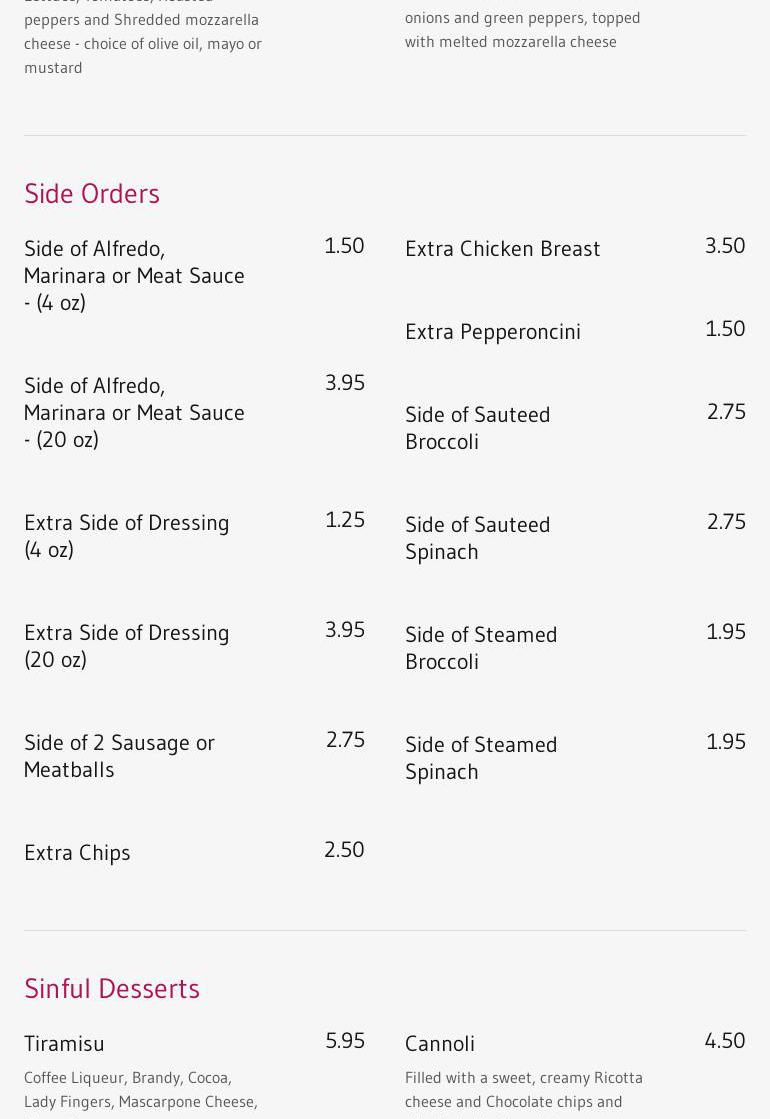Screen dimensions: 770x1119
Task: Click the 4.50 price beside Cannoli
Action: click(725, 1040)
